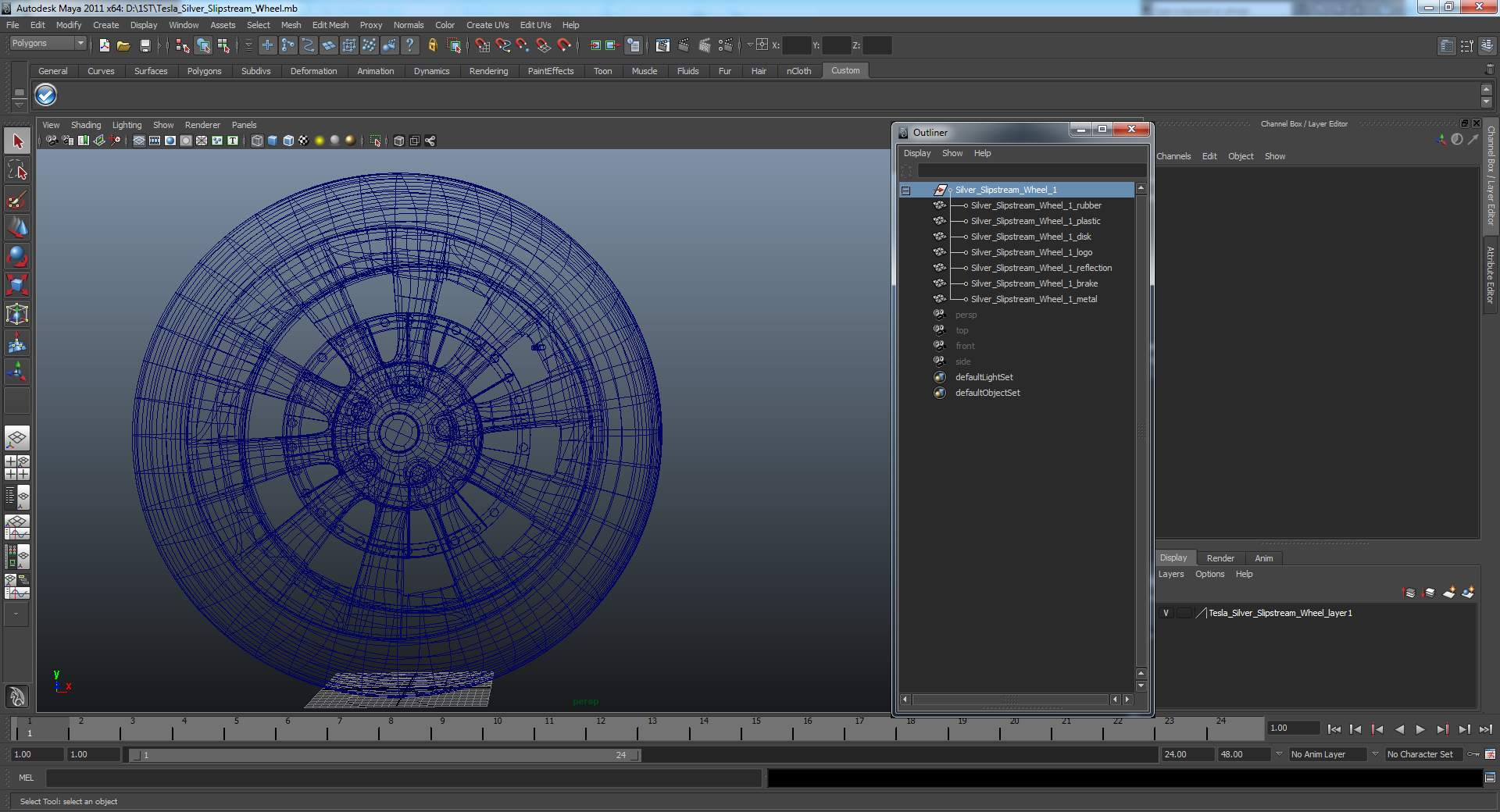This screenshot has height=812, width=1500.
Task: Switch to the Animation shelf tab
Action: 376,71
